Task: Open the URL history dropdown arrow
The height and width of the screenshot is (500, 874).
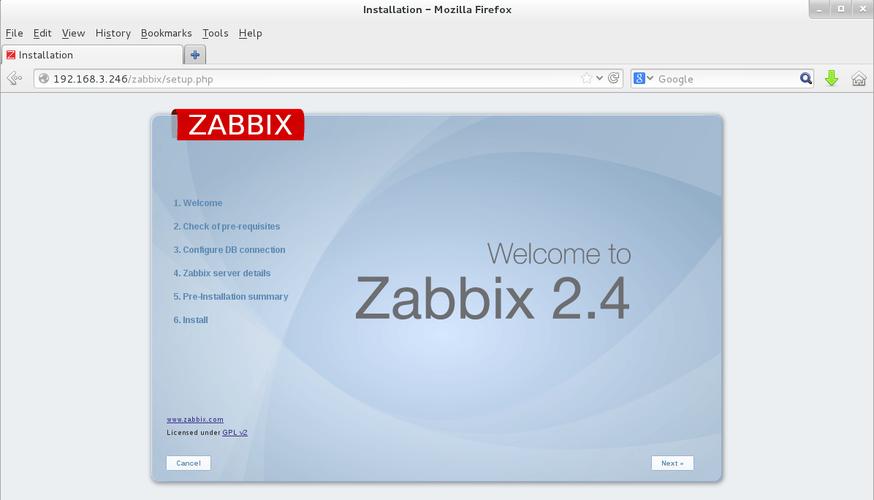Action: coord(599,79)
